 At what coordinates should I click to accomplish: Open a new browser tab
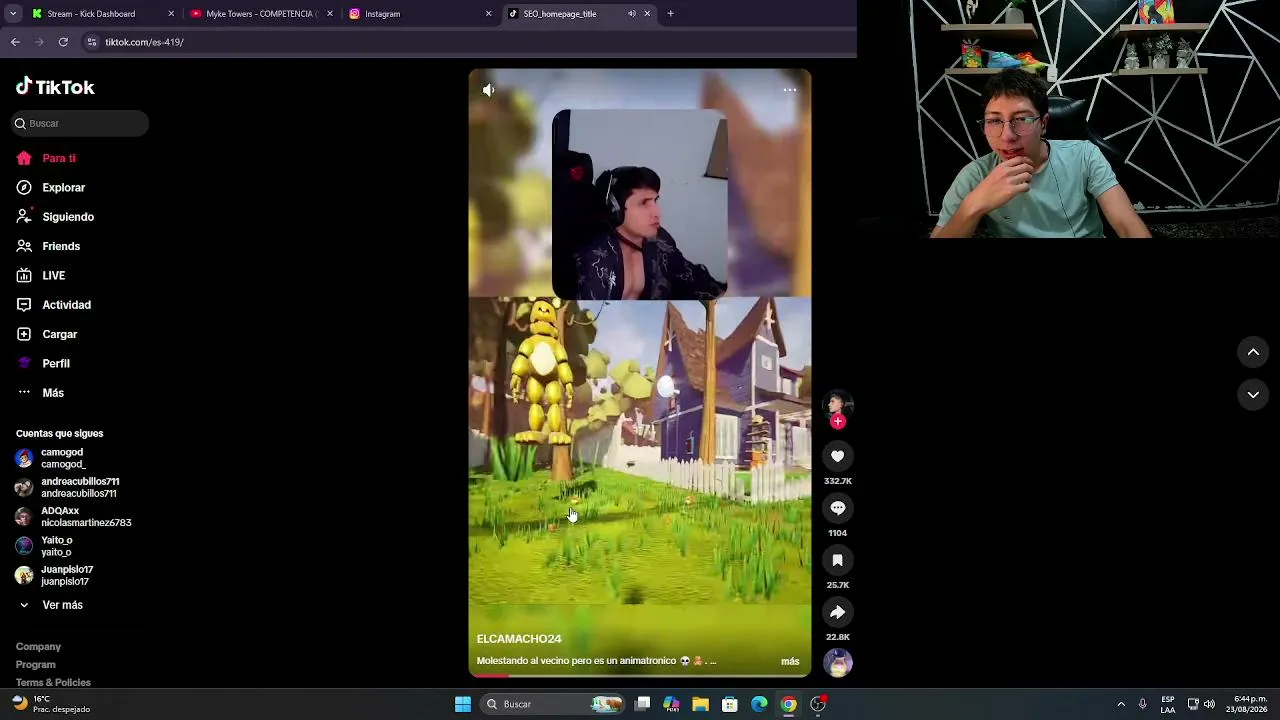[670, 14]
